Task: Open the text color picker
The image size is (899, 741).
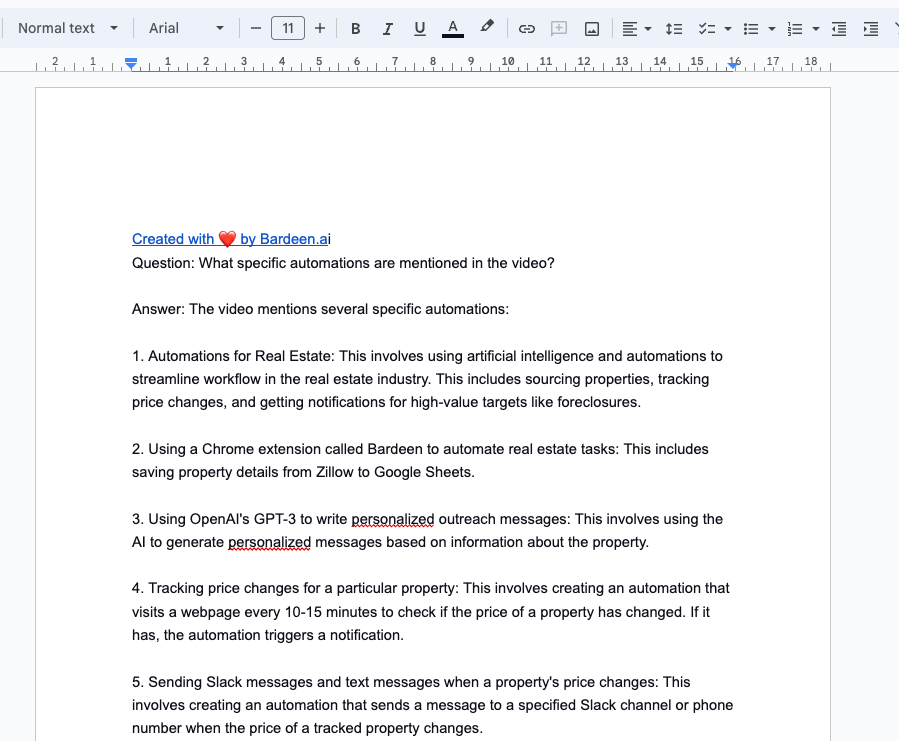Action: pos(452,28)
